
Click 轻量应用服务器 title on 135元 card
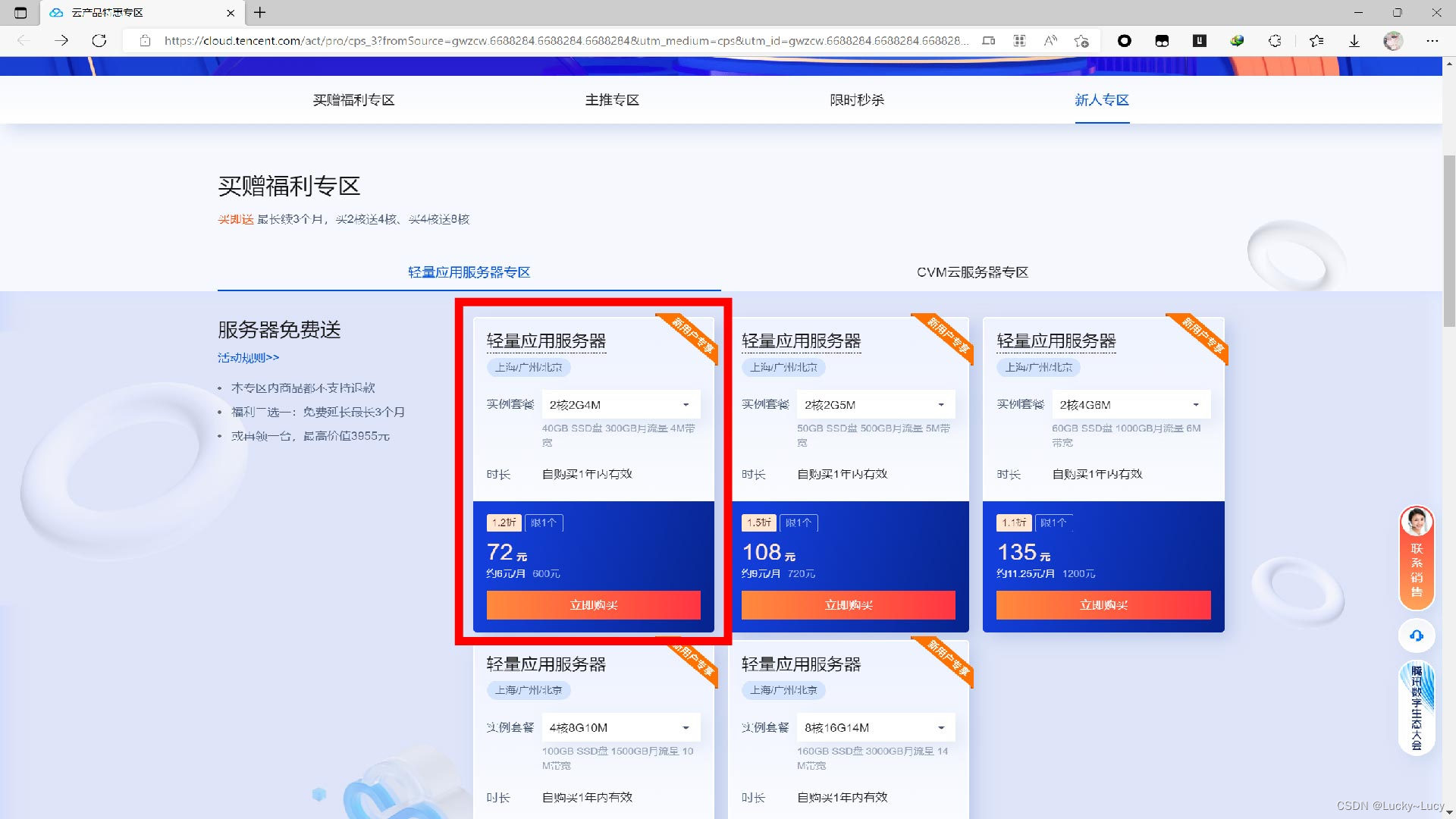(1056, 341)
